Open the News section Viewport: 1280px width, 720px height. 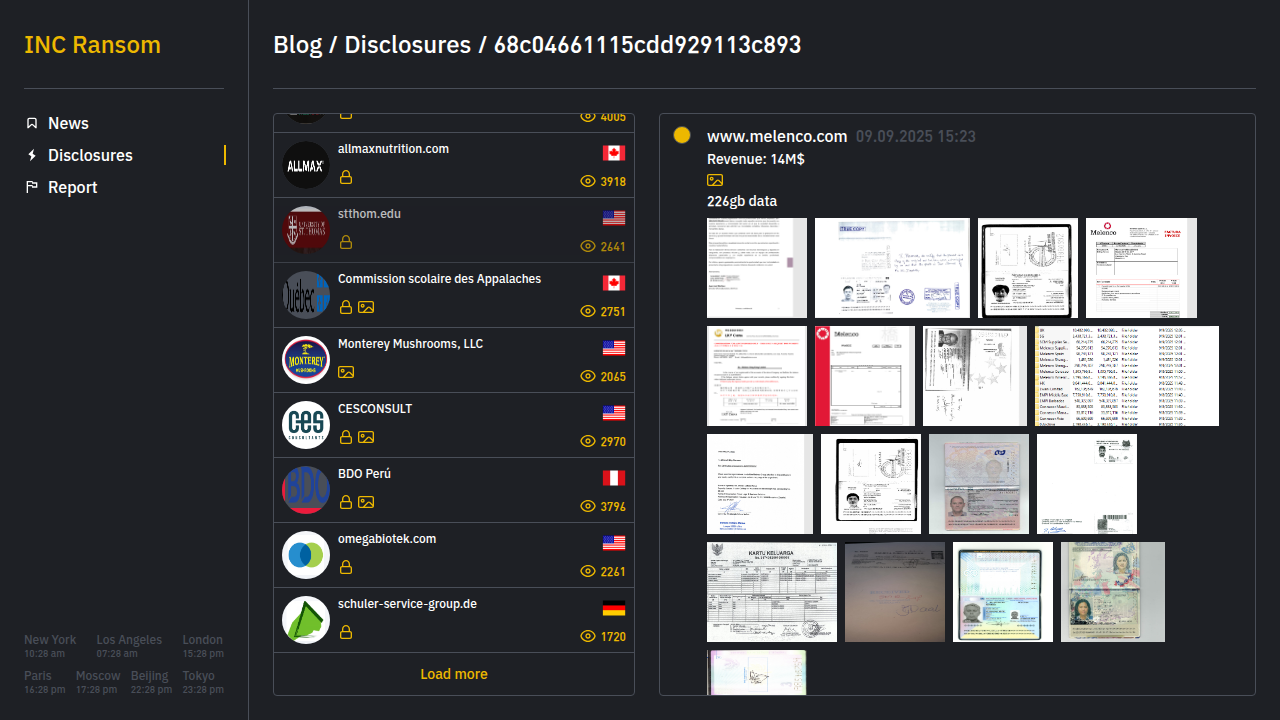pos(68,123)
